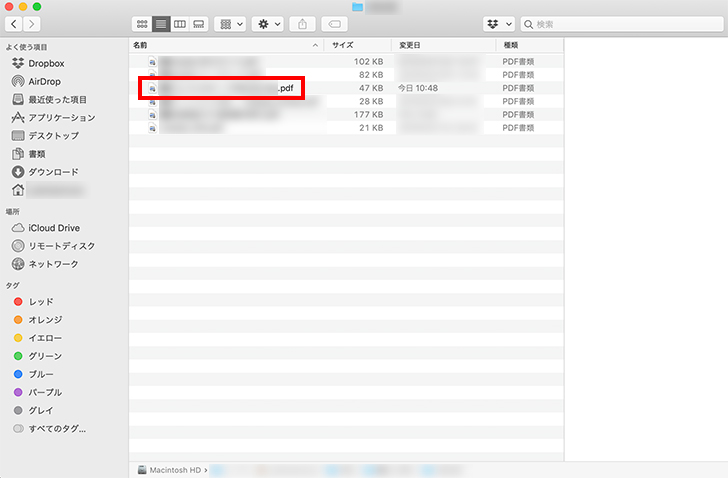Screen dimensions: 728x478
Task: Select the ブルー tag
Action: [33, 374]
